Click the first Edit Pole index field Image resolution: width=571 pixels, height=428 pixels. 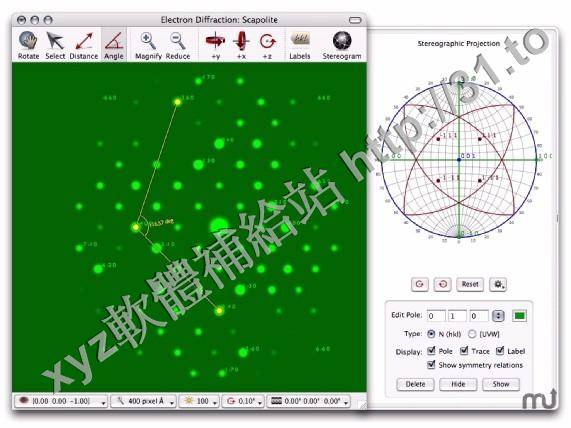pos(436,316)
